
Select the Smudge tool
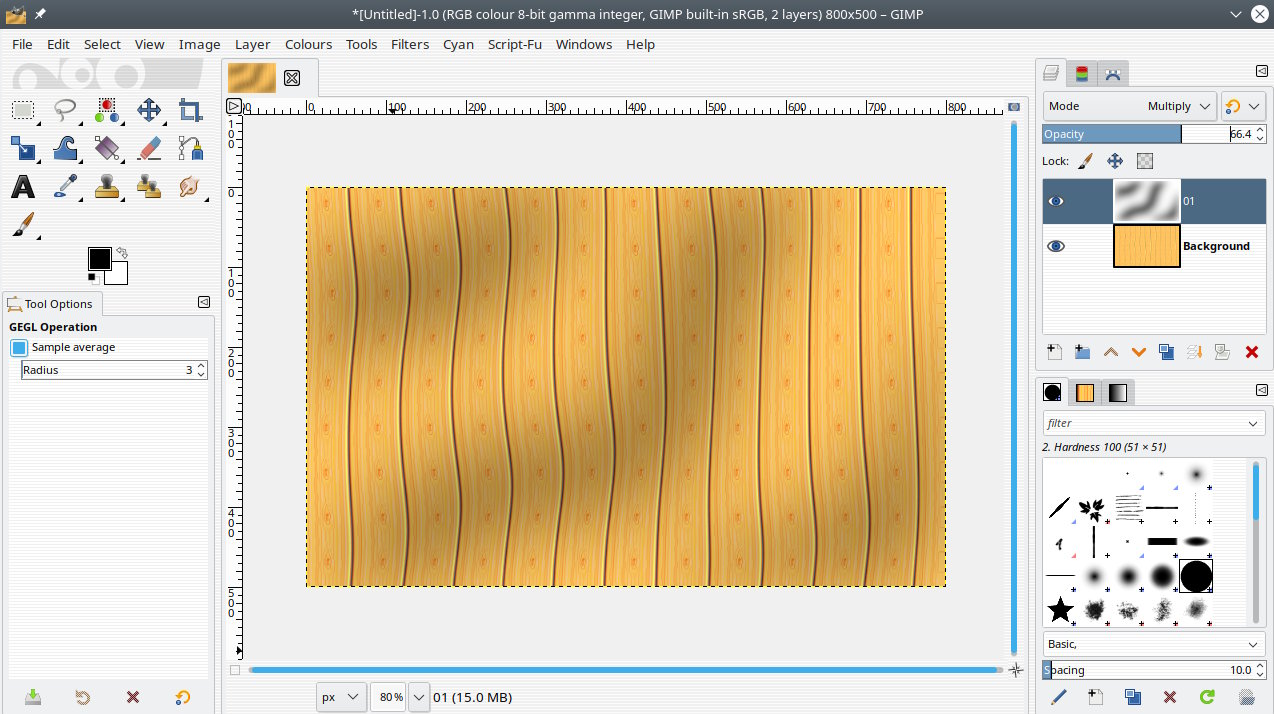tap(190, 186)
